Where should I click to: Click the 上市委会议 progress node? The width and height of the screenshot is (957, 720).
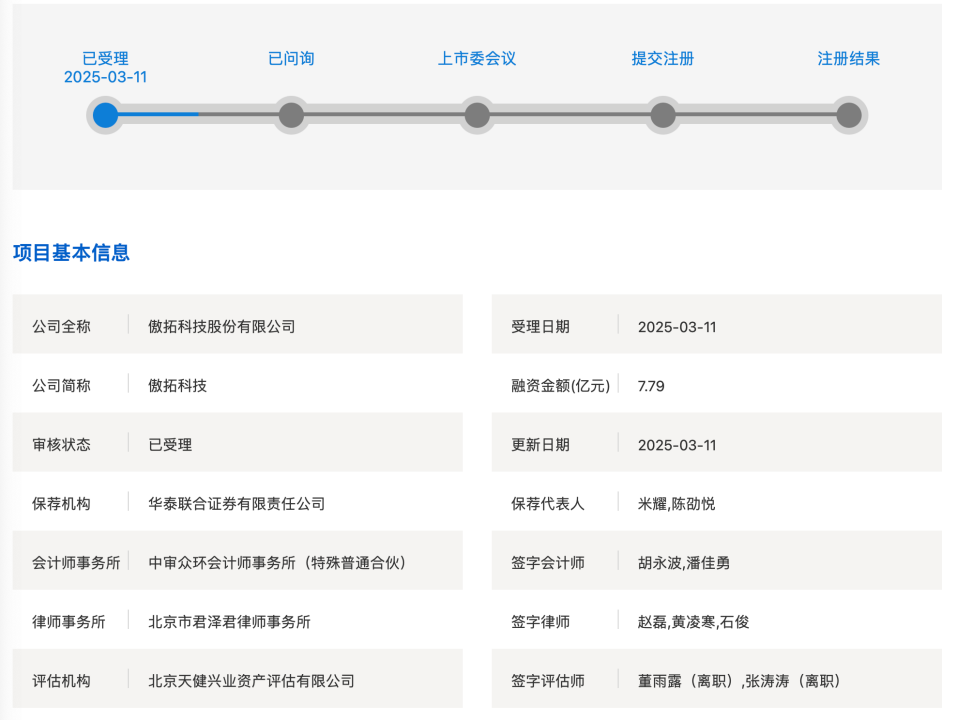(x=477, y=115)
